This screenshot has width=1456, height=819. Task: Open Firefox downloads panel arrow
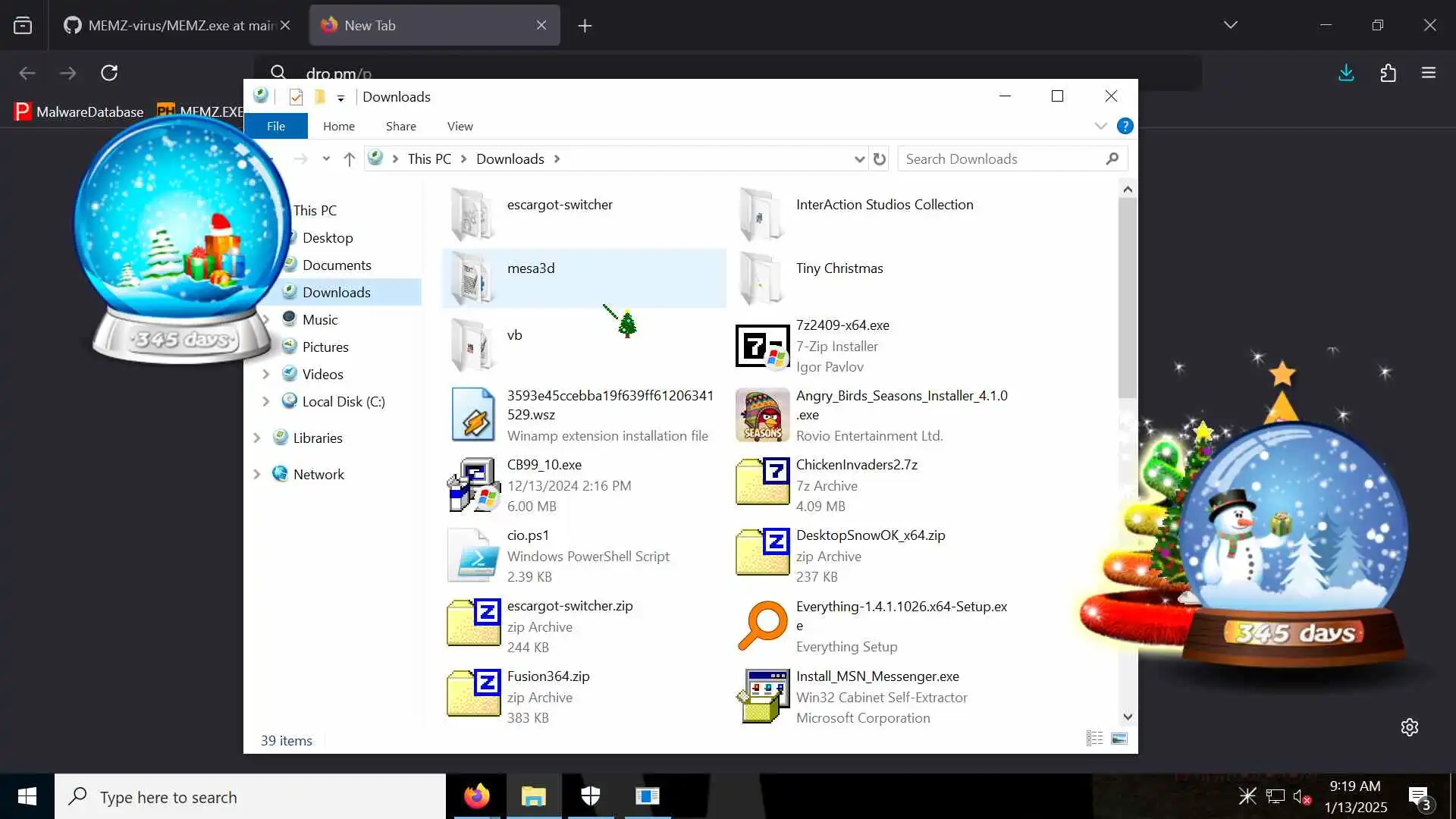coord(1346,73)
